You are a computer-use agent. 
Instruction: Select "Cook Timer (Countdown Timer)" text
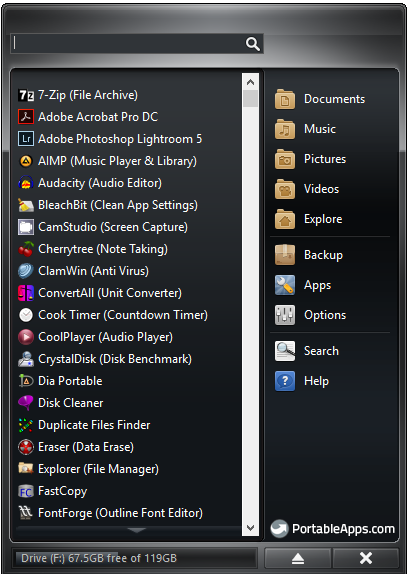point(123,315)
